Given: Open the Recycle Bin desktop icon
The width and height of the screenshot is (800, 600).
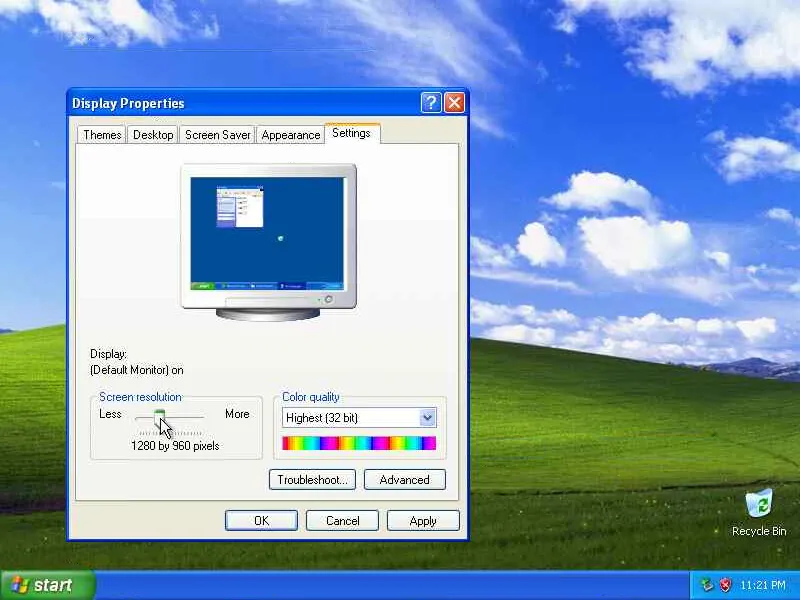Looking at the screenshot, I should 759,512.
